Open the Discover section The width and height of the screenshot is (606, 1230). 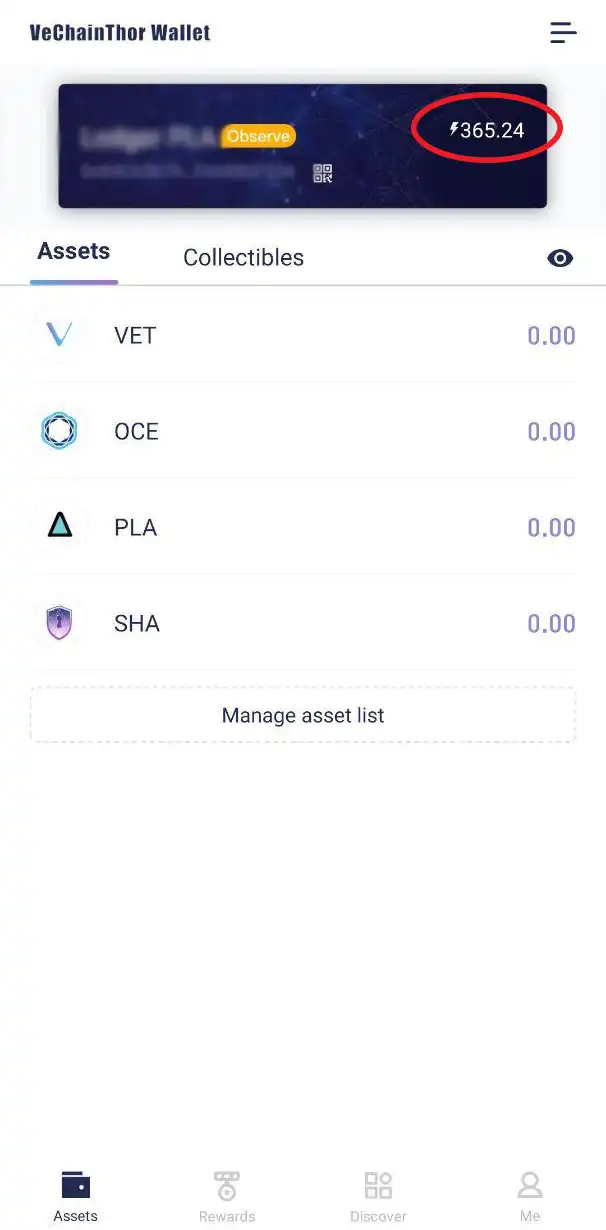[378, 1195]
